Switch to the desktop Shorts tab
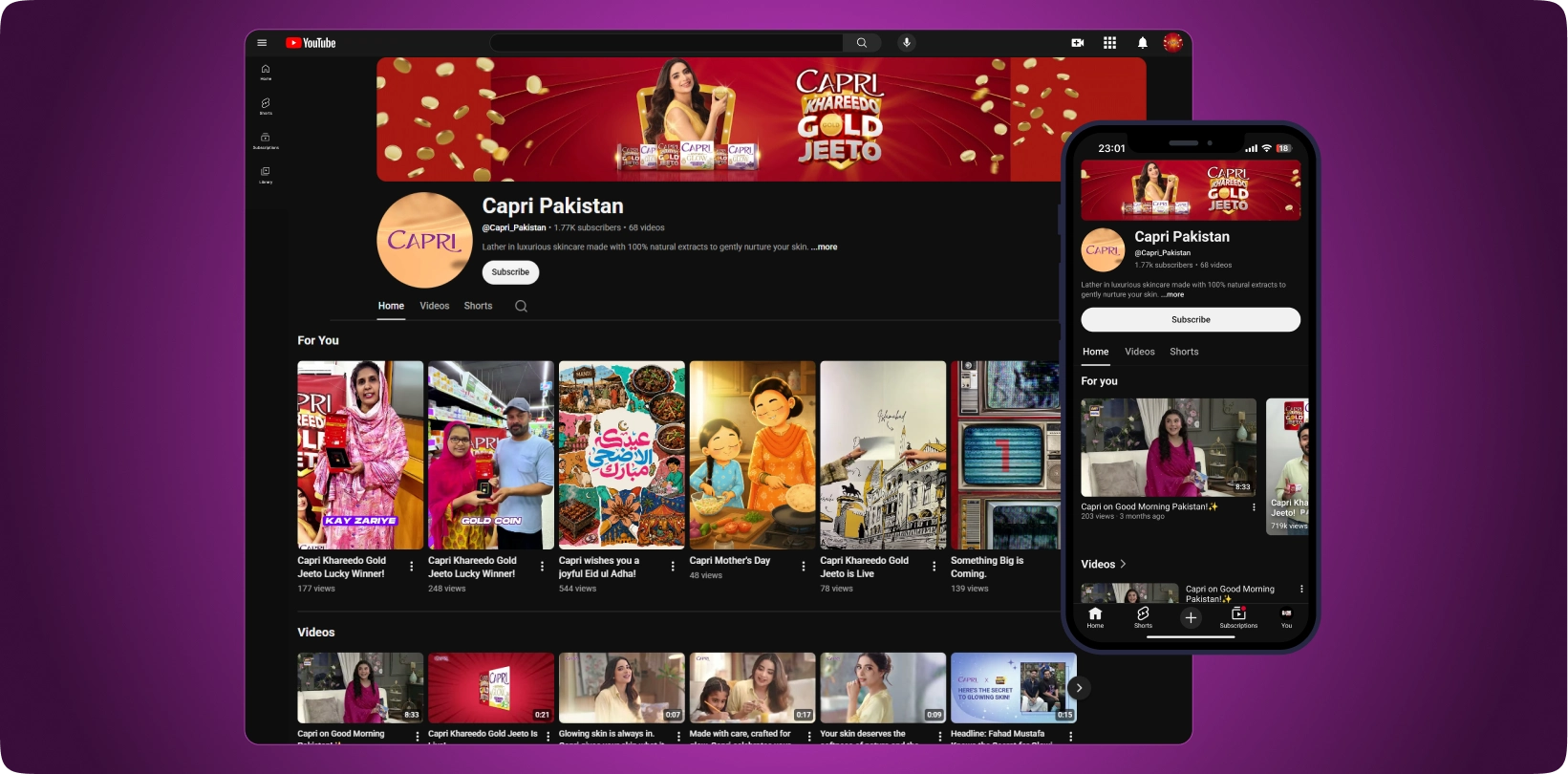This screenshot has height=774, width=1568. click(x=478, y=306)
